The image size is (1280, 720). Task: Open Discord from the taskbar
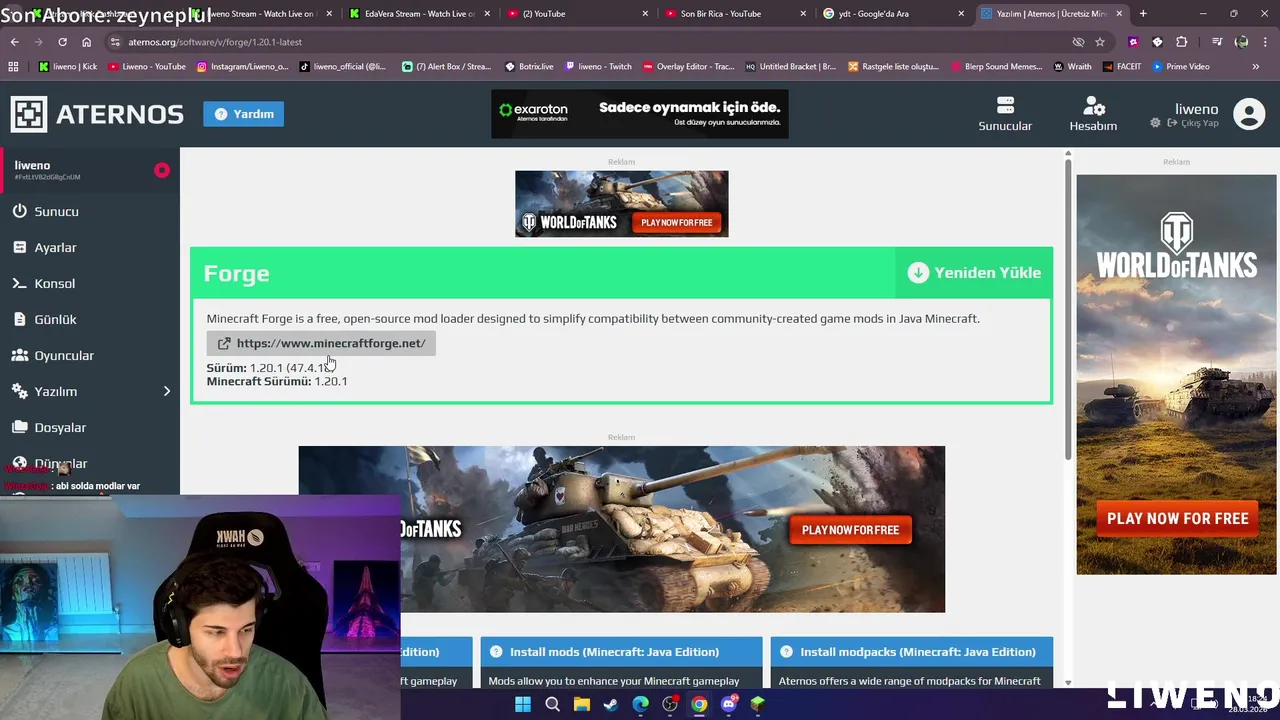729,704
